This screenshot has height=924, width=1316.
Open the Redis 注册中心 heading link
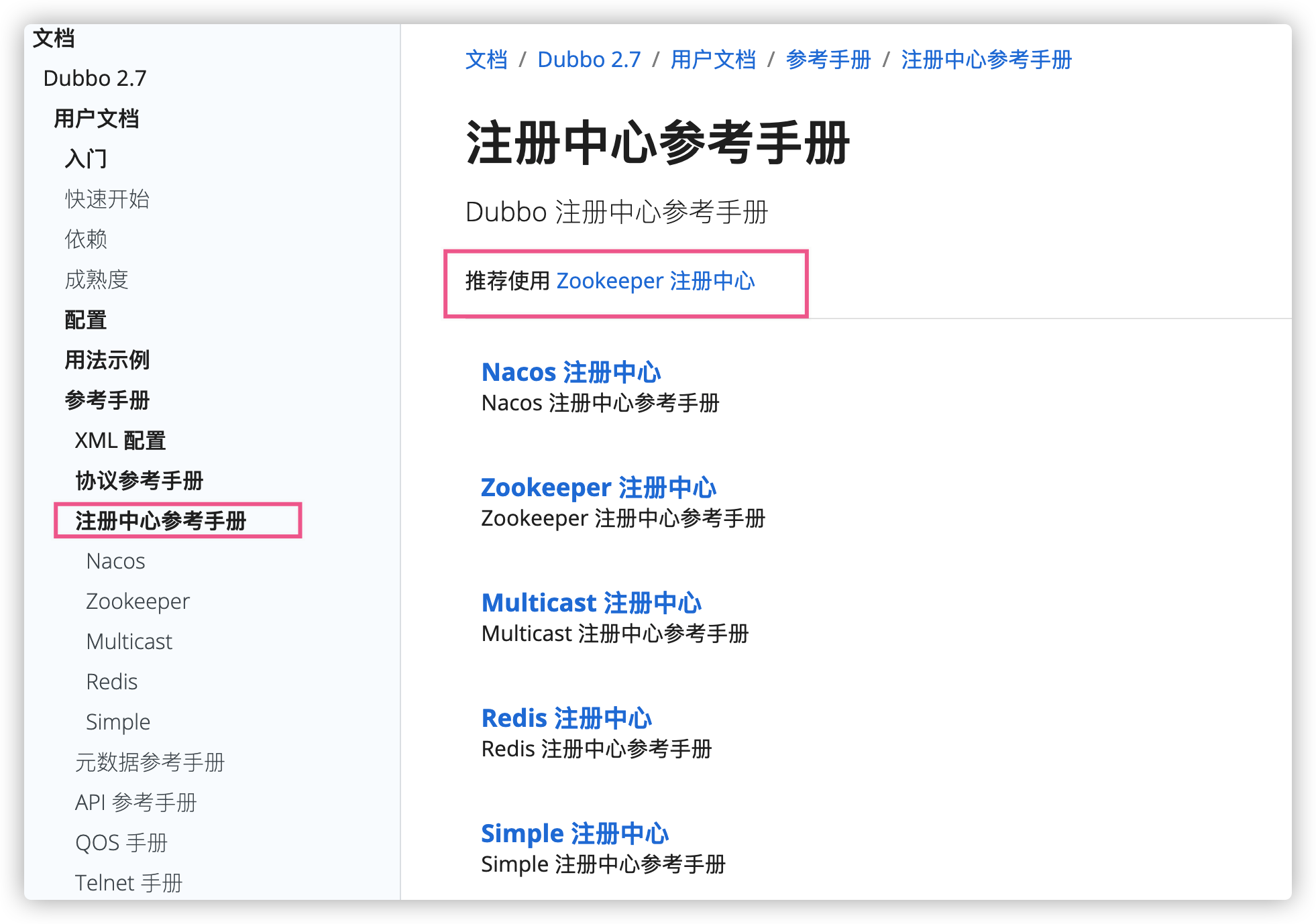(x=566, y=718)
